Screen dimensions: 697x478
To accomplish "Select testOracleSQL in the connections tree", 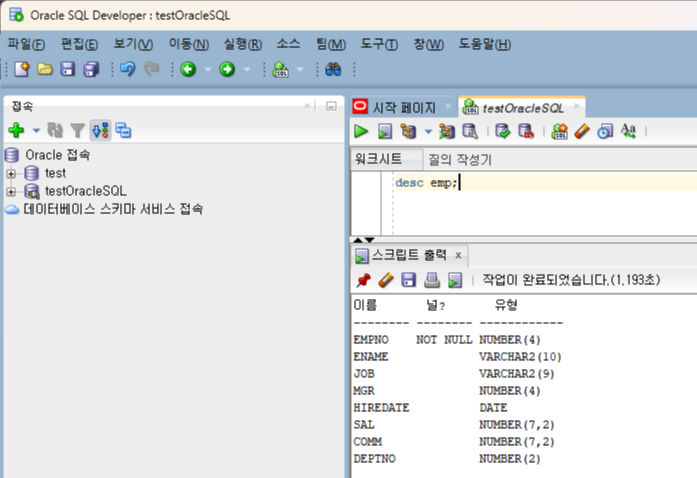I will point(86,191).
